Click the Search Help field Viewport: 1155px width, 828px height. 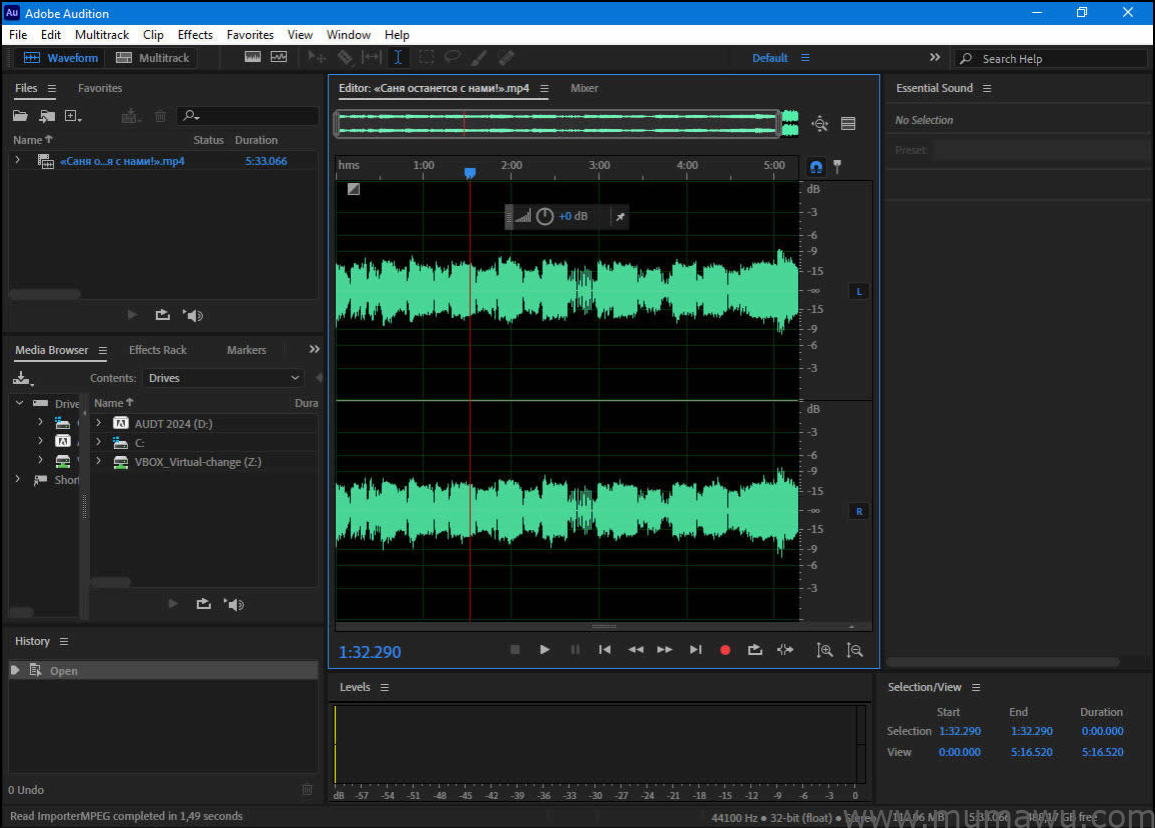click(1050, 58)
